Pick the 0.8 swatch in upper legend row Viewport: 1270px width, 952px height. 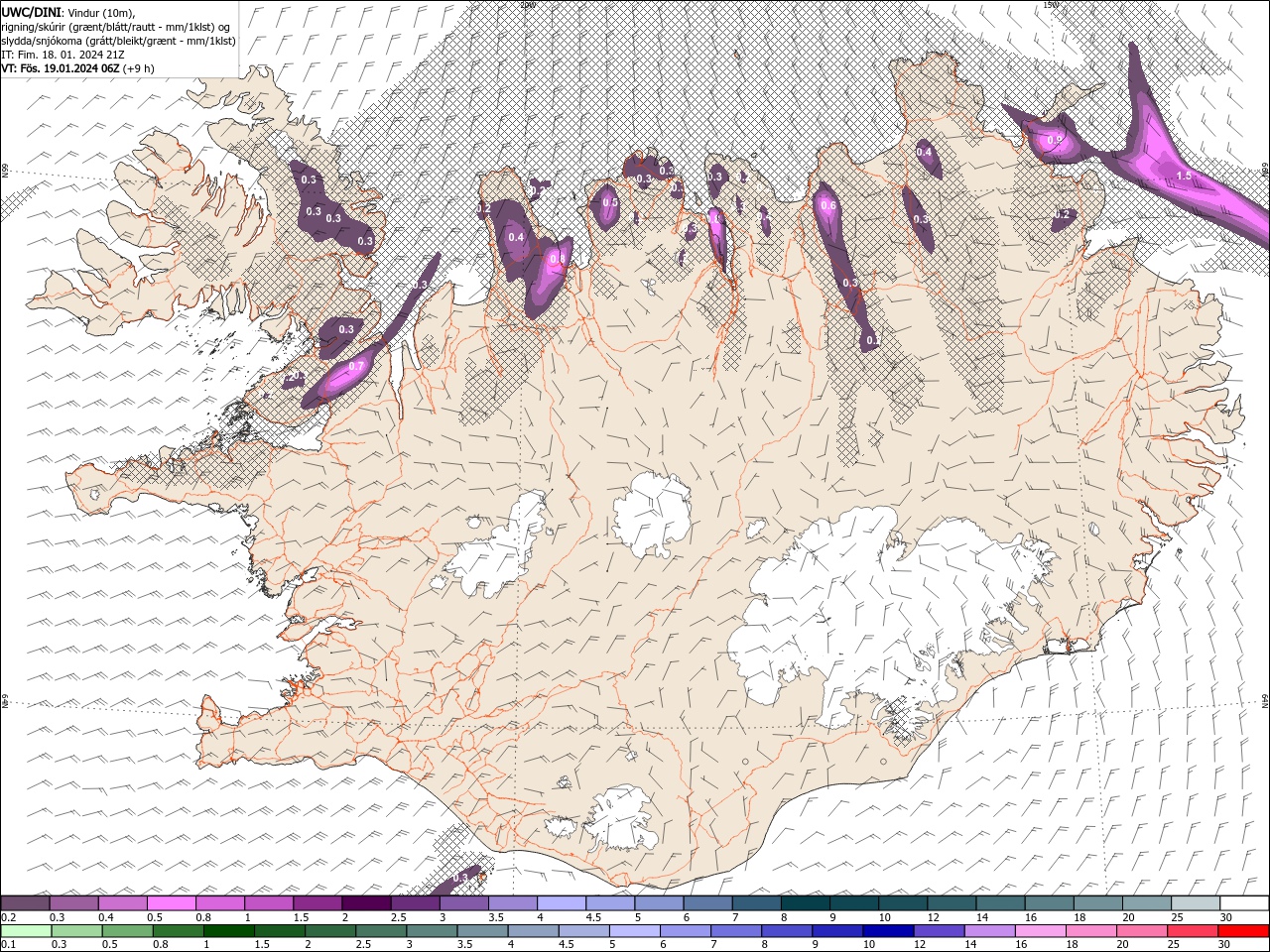point(219,903)
